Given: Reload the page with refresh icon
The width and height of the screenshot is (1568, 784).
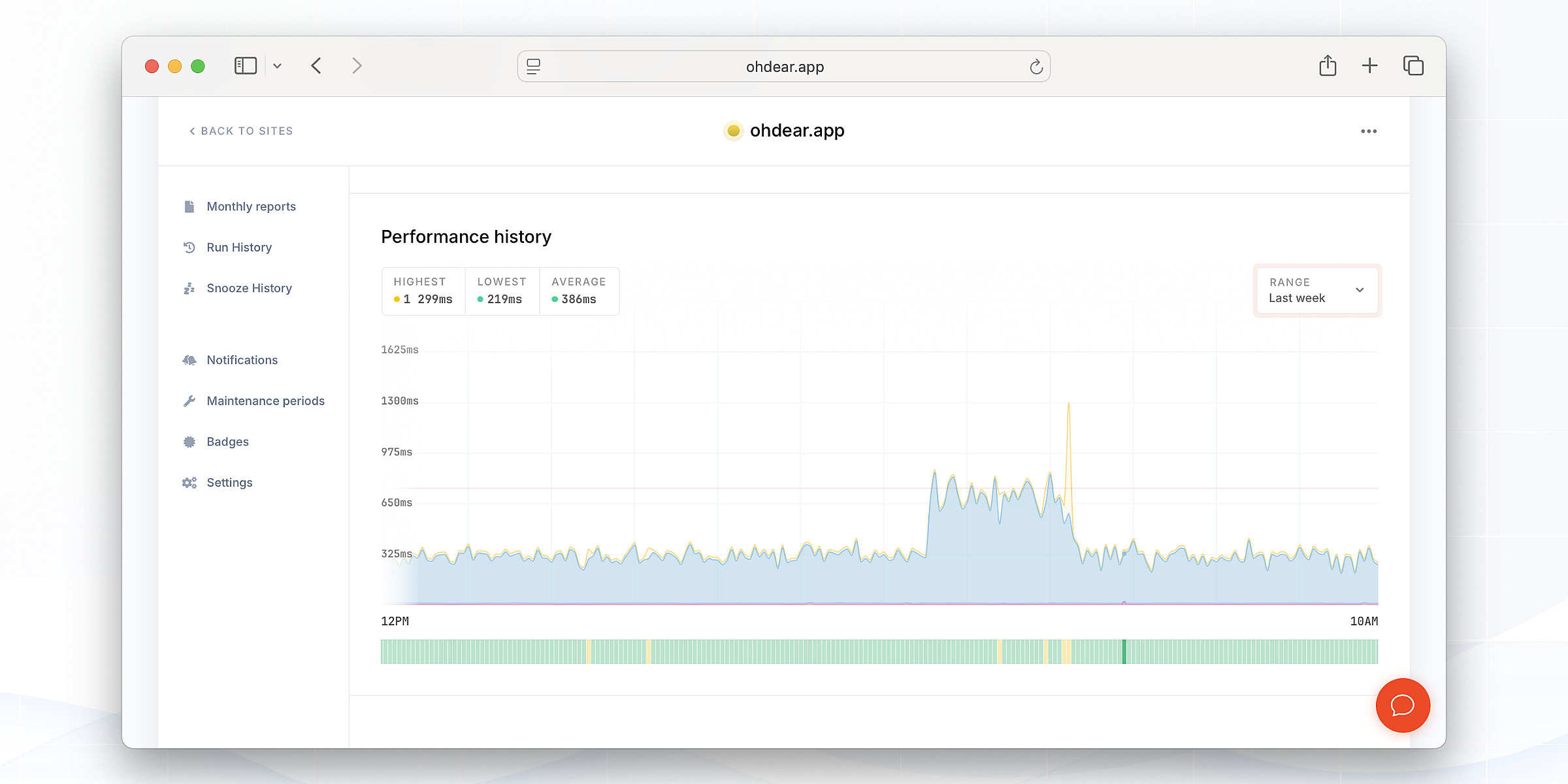Looking at the screenshot, I should point(1036,67).
